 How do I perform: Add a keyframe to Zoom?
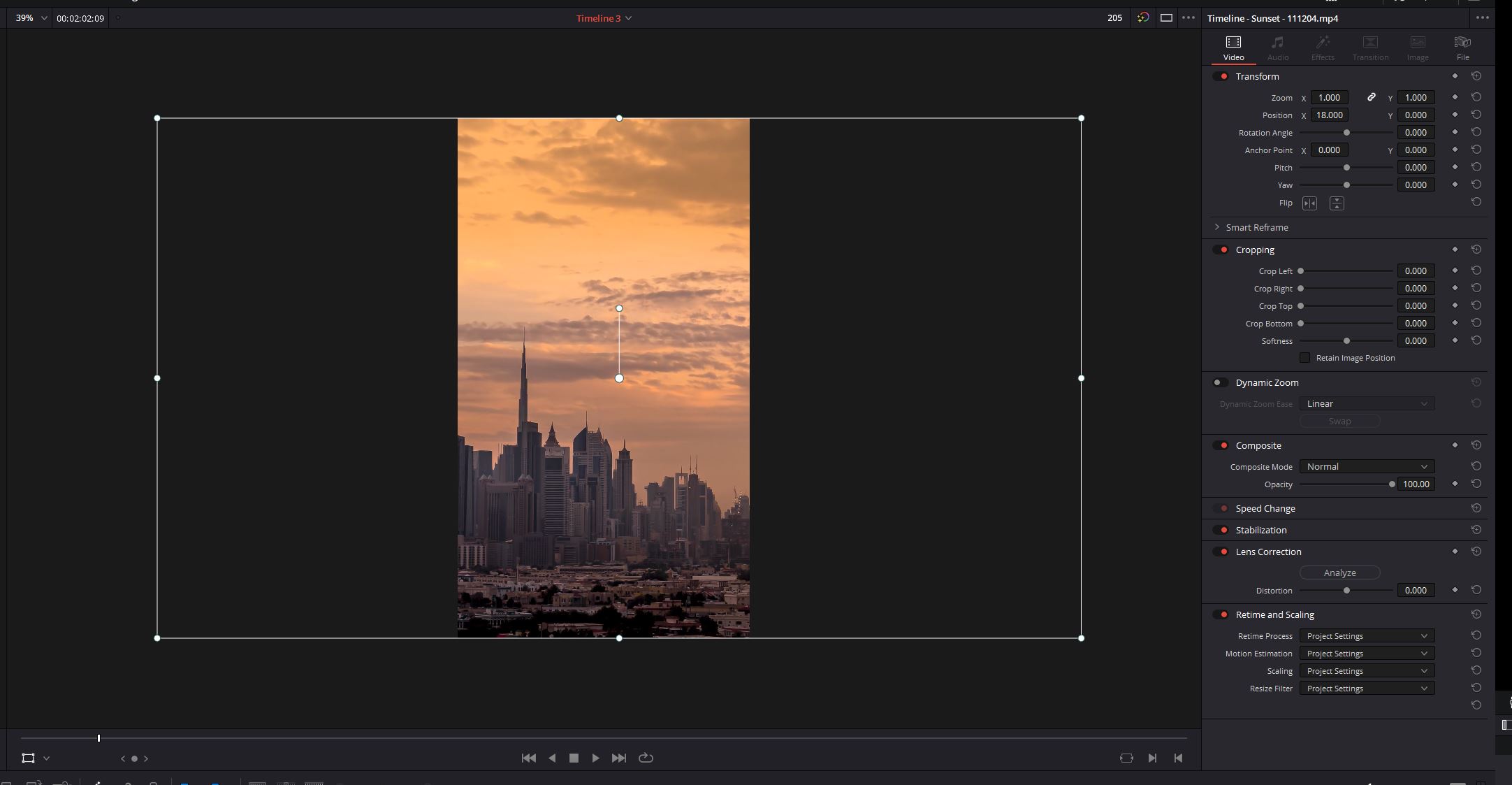pos(1455,97)
